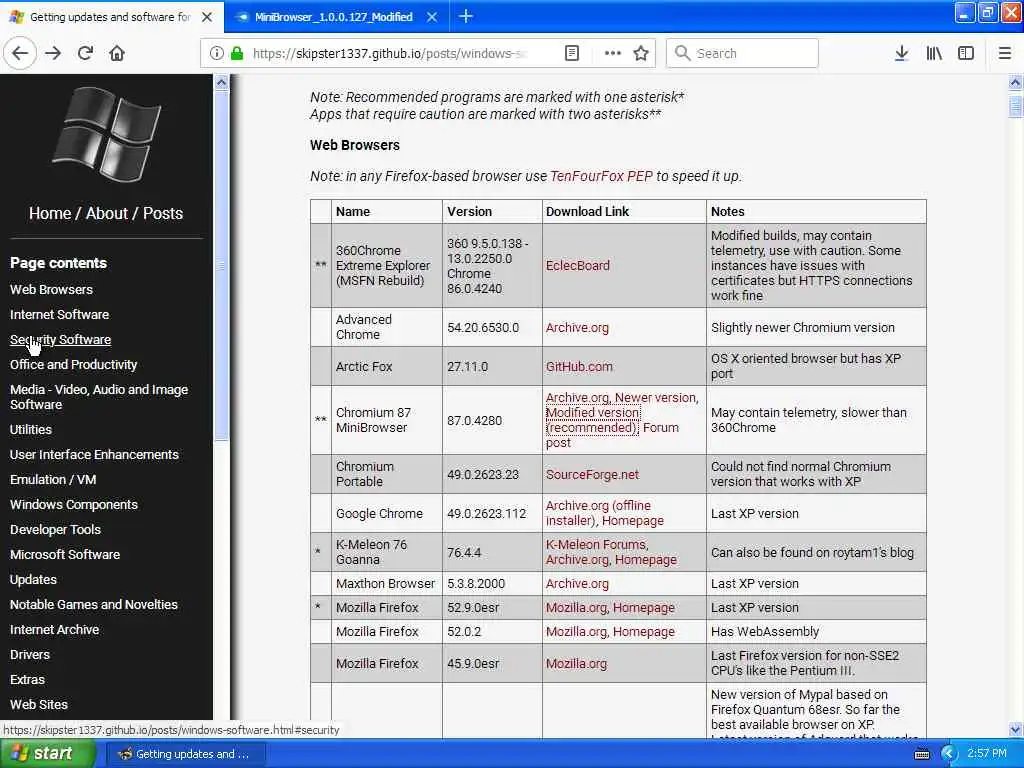Click sidebar scrollbar up arrow
The height and width of the screenshot is (768, 1024).
(x=221, y=82)
